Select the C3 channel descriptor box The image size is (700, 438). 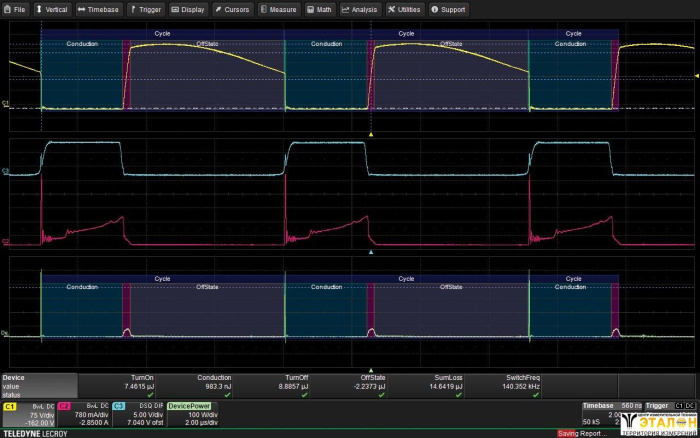[137, 415]
